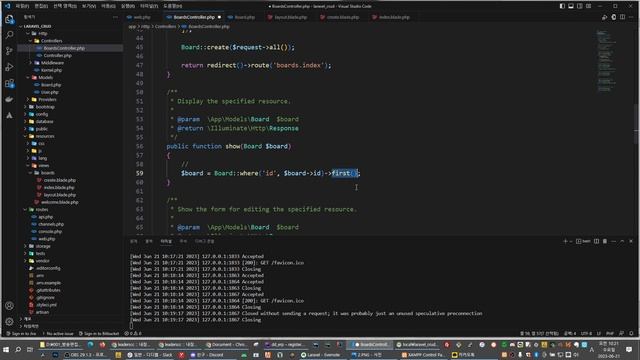Open artisan file in file tree
The image size is (640, 360).
click(42, 312)
